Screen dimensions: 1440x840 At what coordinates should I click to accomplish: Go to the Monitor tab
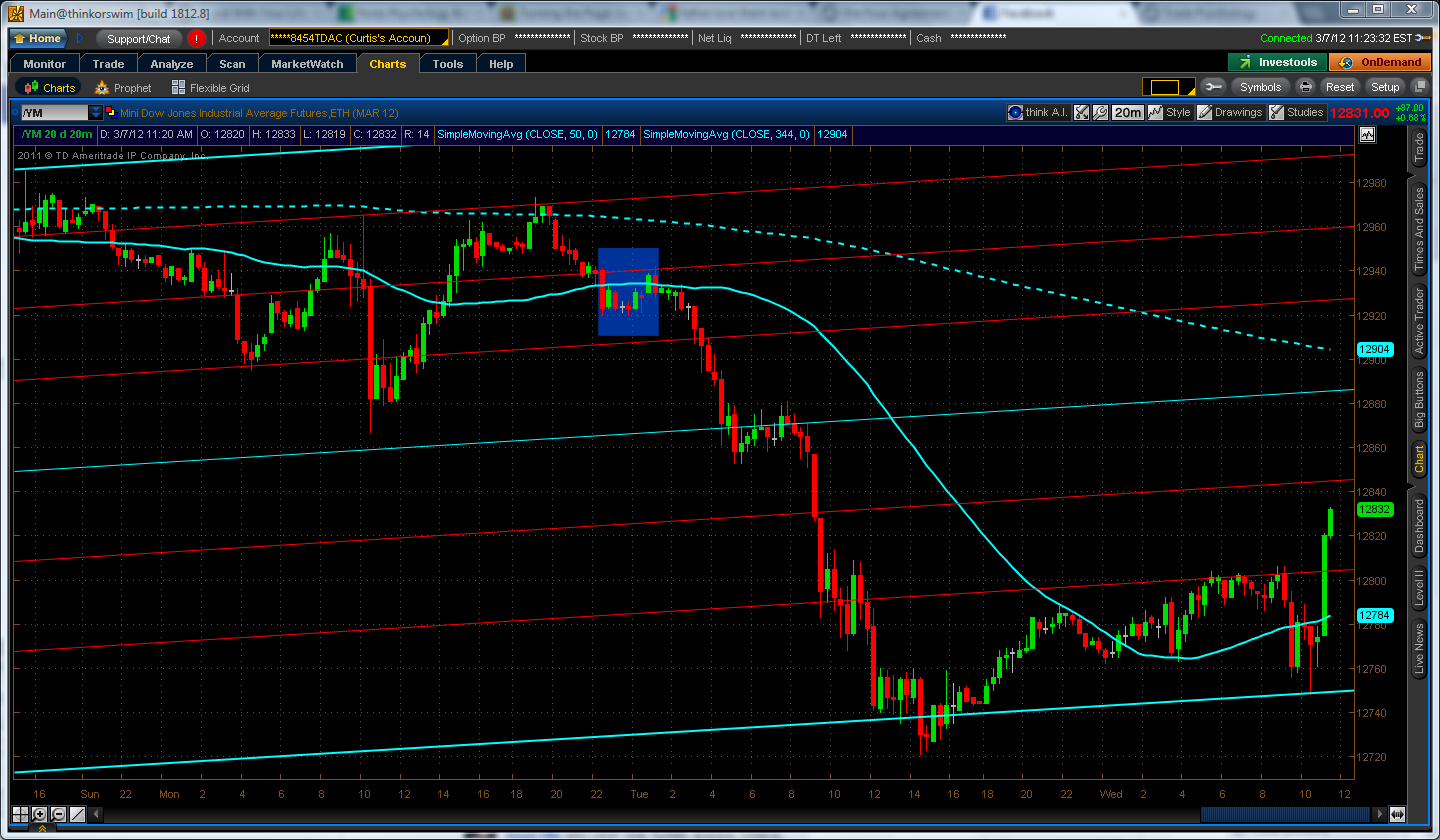click(x=45, y=64)
